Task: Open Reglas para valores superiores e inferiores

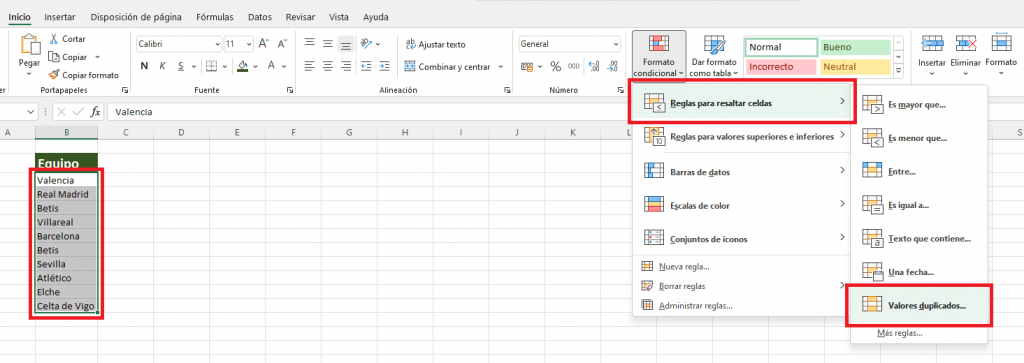Action: [x=743, y=136]
